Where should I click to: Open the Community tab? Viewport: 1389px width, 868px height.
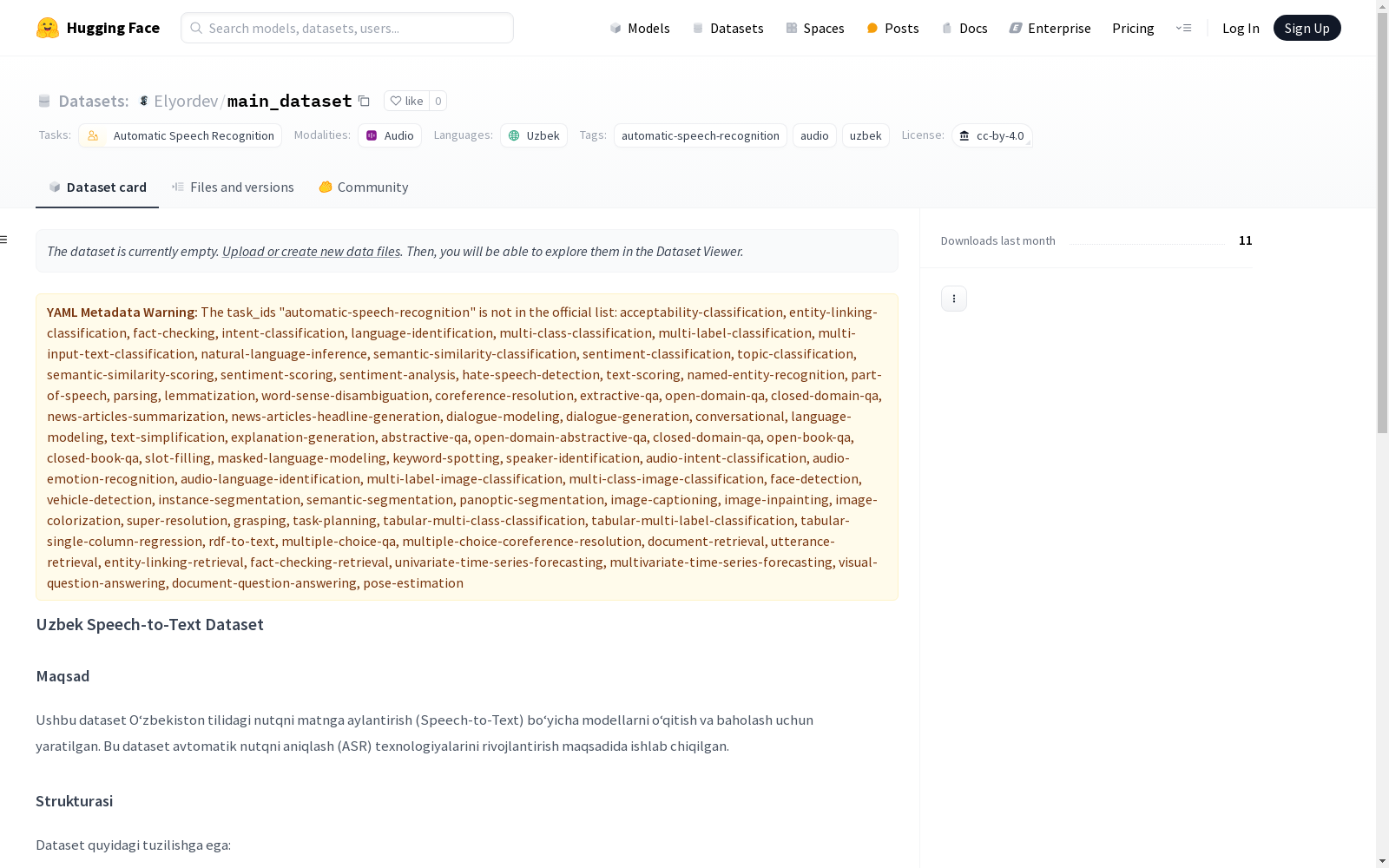pos(363,187)
